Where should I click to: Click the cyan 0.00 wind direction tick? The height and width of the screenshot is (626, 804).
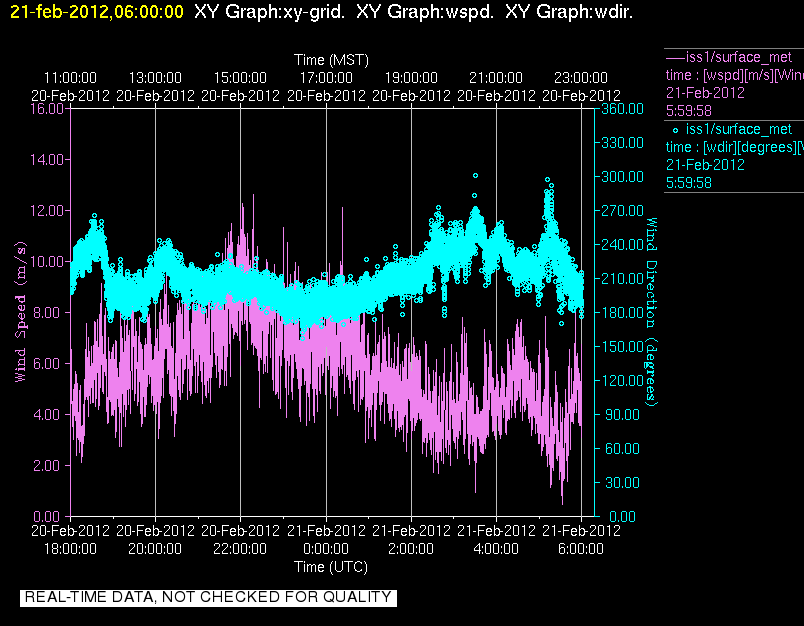click(622, 516)
